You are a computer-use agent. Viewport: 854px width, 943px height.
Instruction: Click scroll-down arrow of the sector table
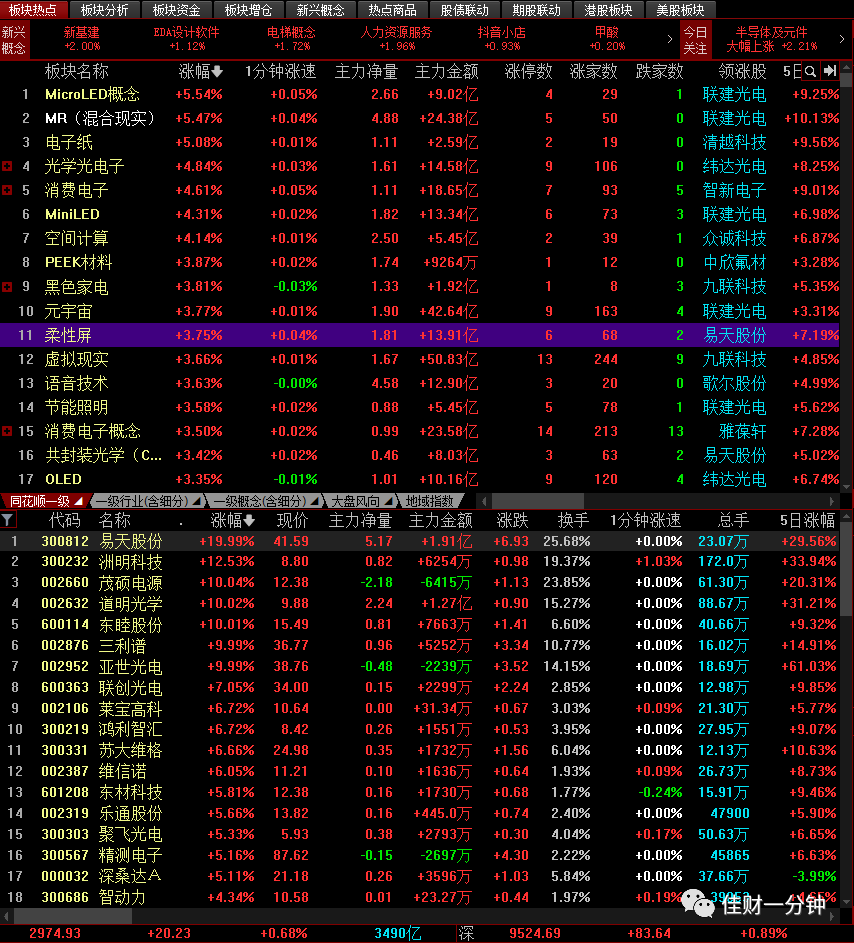(x=847, y=487)
